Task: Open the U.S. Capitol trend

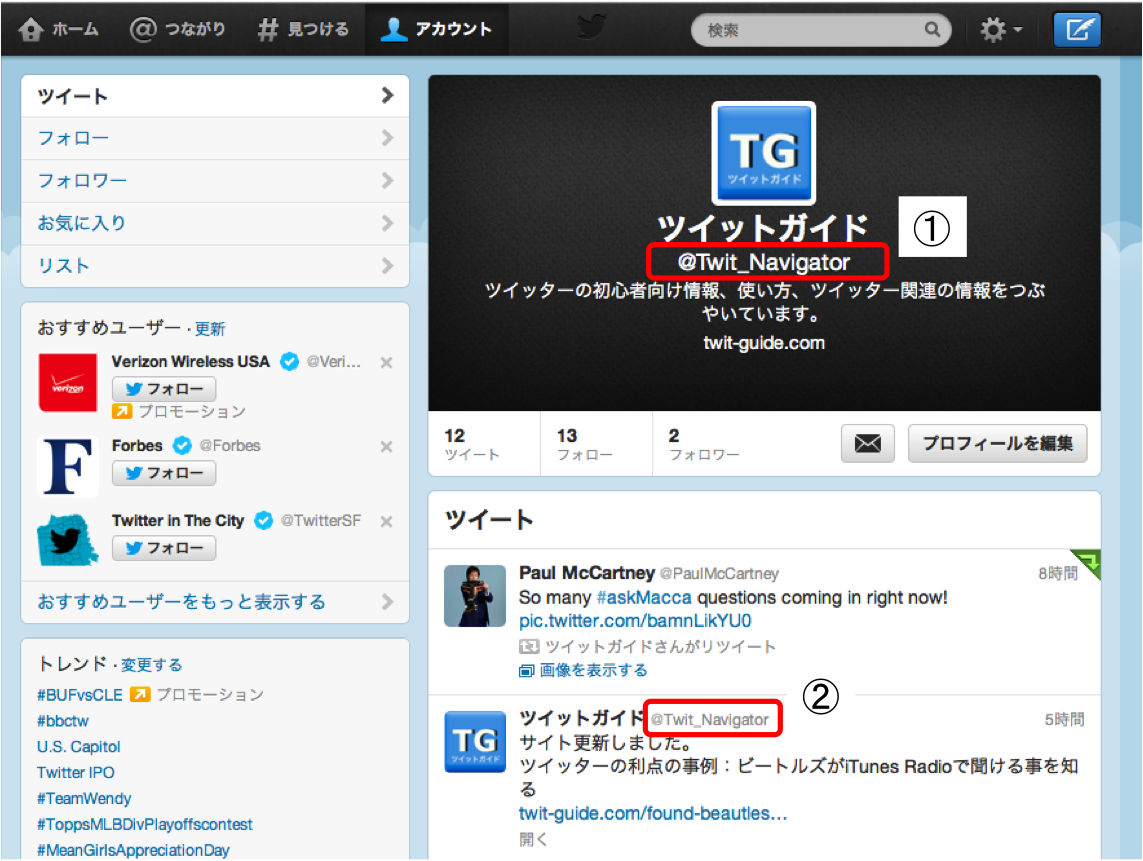Action: point(79,747)
